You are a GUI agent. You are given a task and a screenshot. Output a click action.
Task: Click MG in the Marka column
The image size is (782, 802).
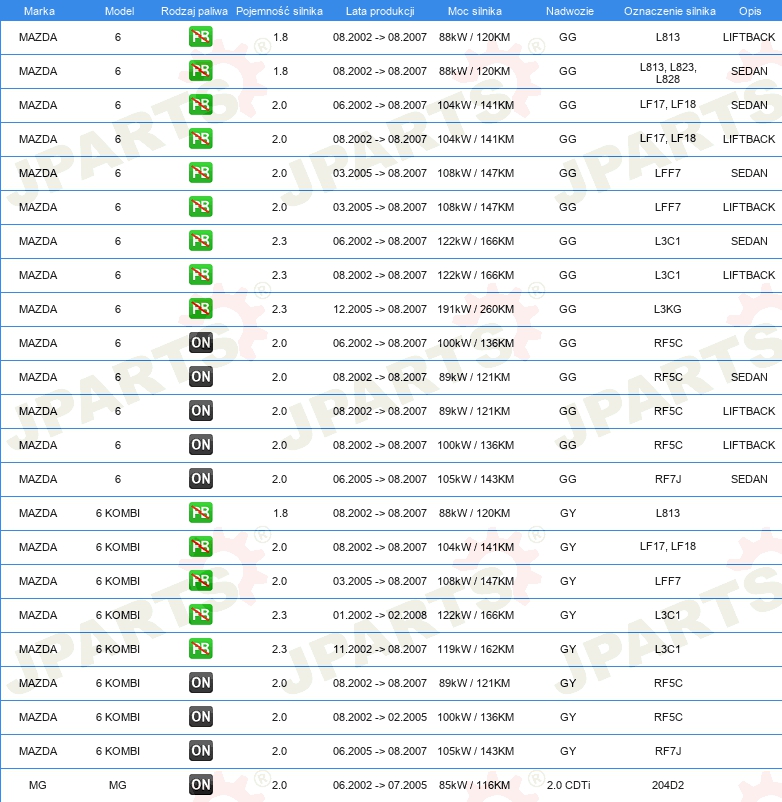coord(38,785)
